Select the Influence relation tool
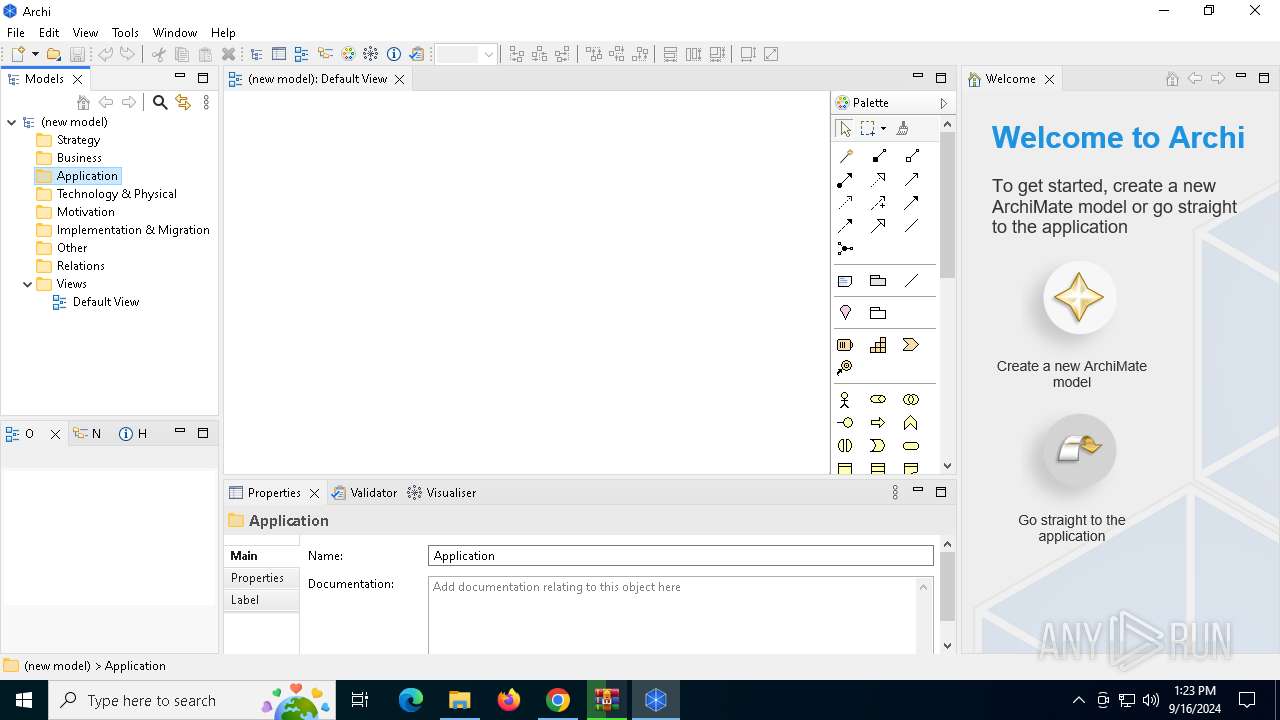The height and width of the screenshot is (720, 1280). 878,203
